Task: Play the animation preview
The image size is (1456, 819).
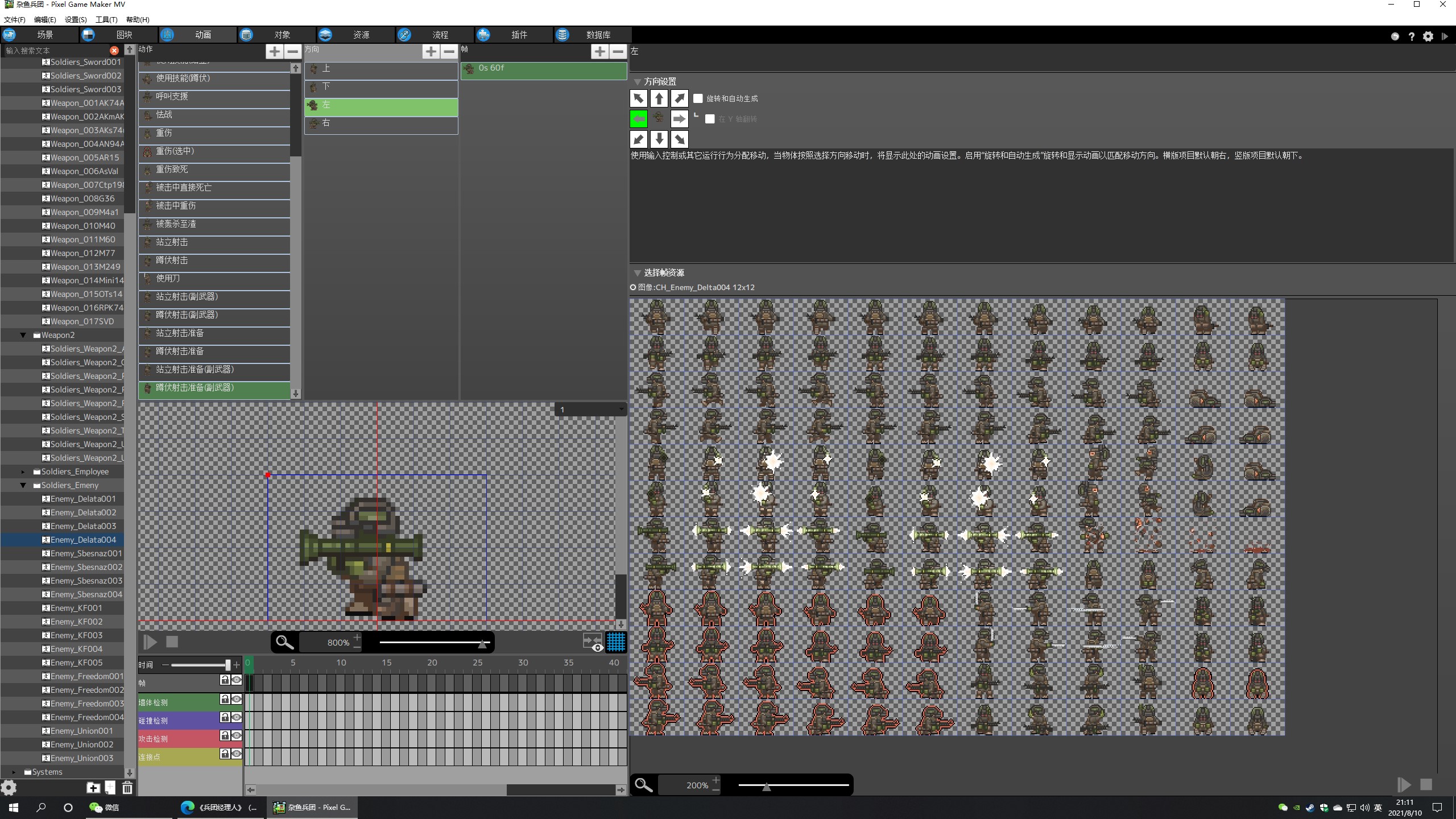Action: pyautogui.click(x=150, y=642)
